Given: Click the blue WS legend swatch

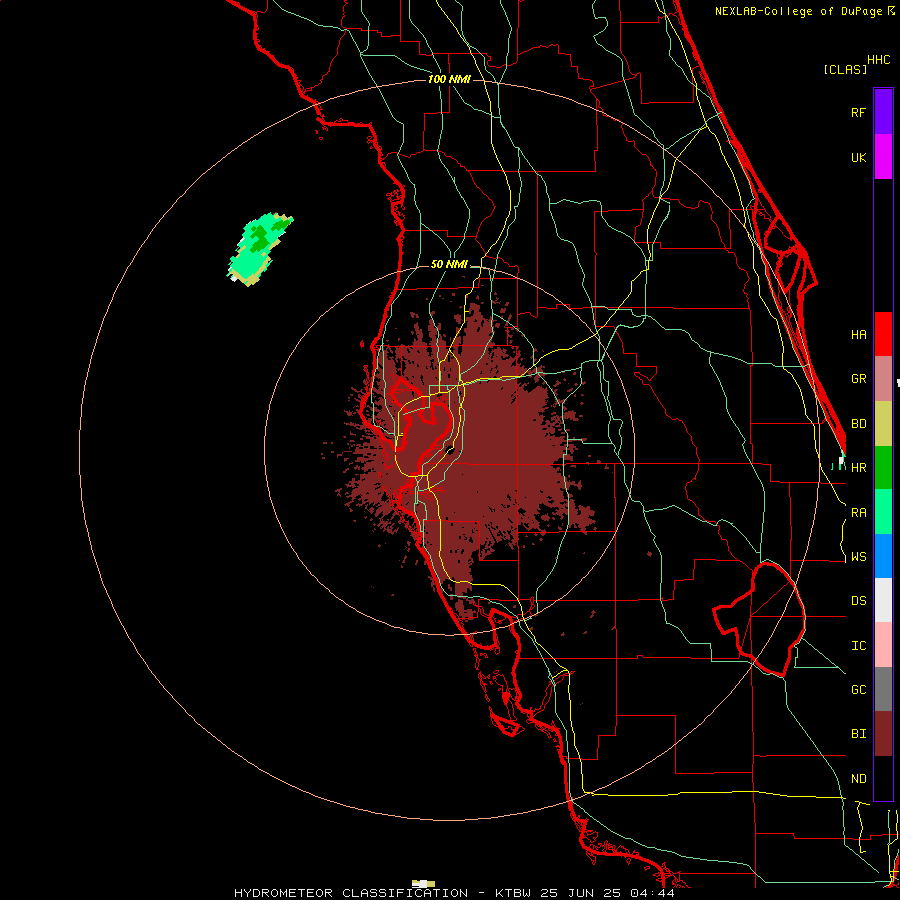Looking at the screenshot, I should click(883, 556).
